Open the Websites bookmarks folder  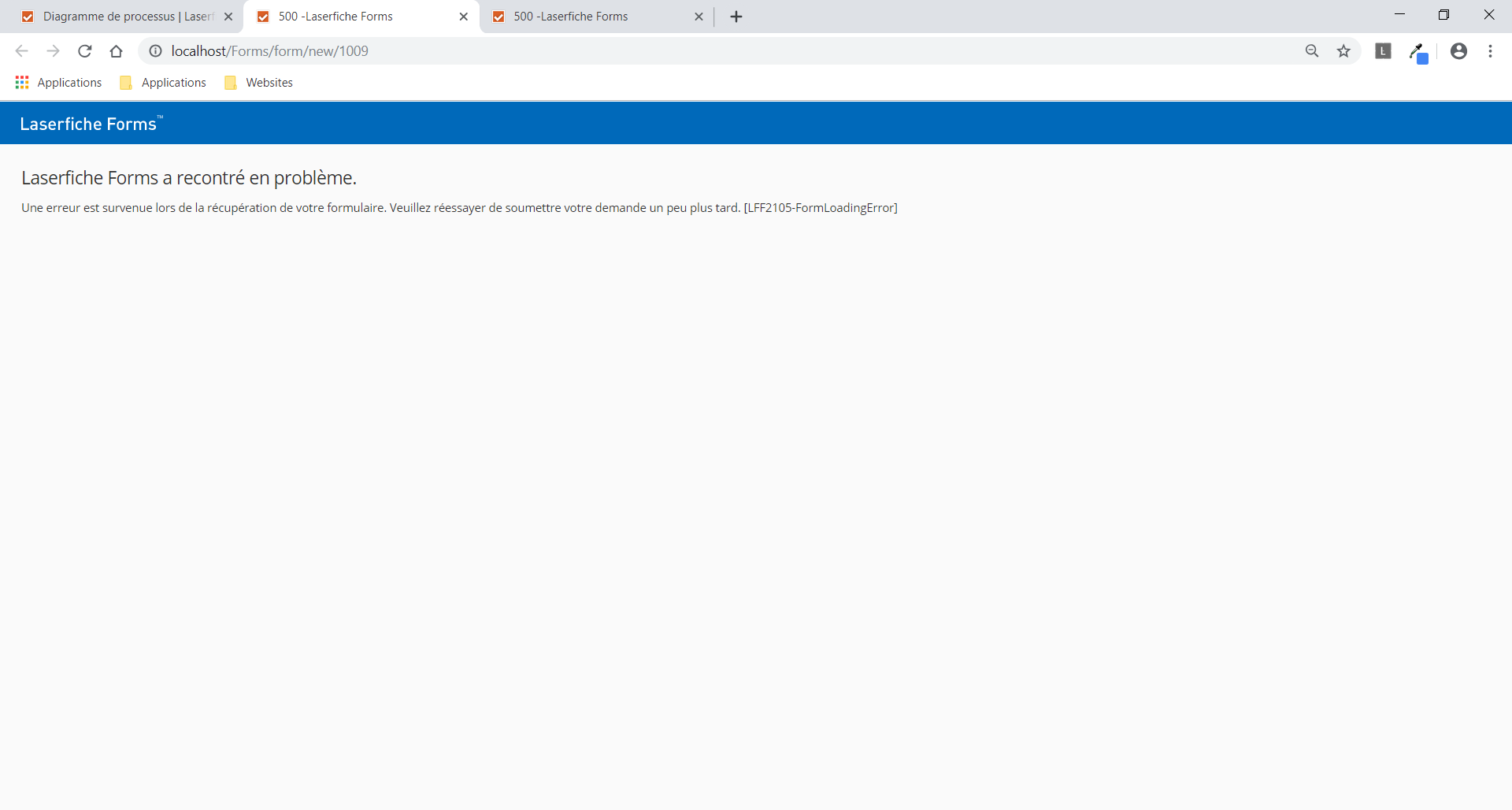coord(258,83)
